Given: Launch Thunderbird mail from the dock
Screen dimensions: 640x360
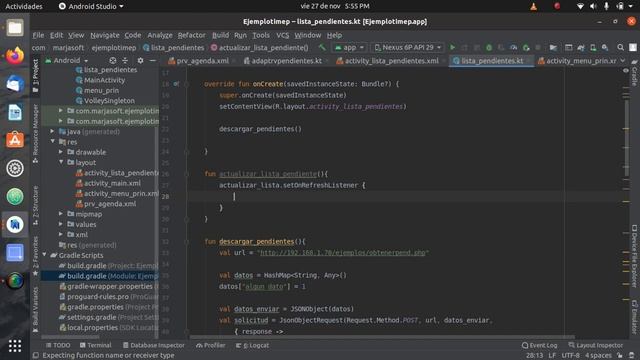Looking at the screenshot, I should pyautogui.click(x=15, y=84).
